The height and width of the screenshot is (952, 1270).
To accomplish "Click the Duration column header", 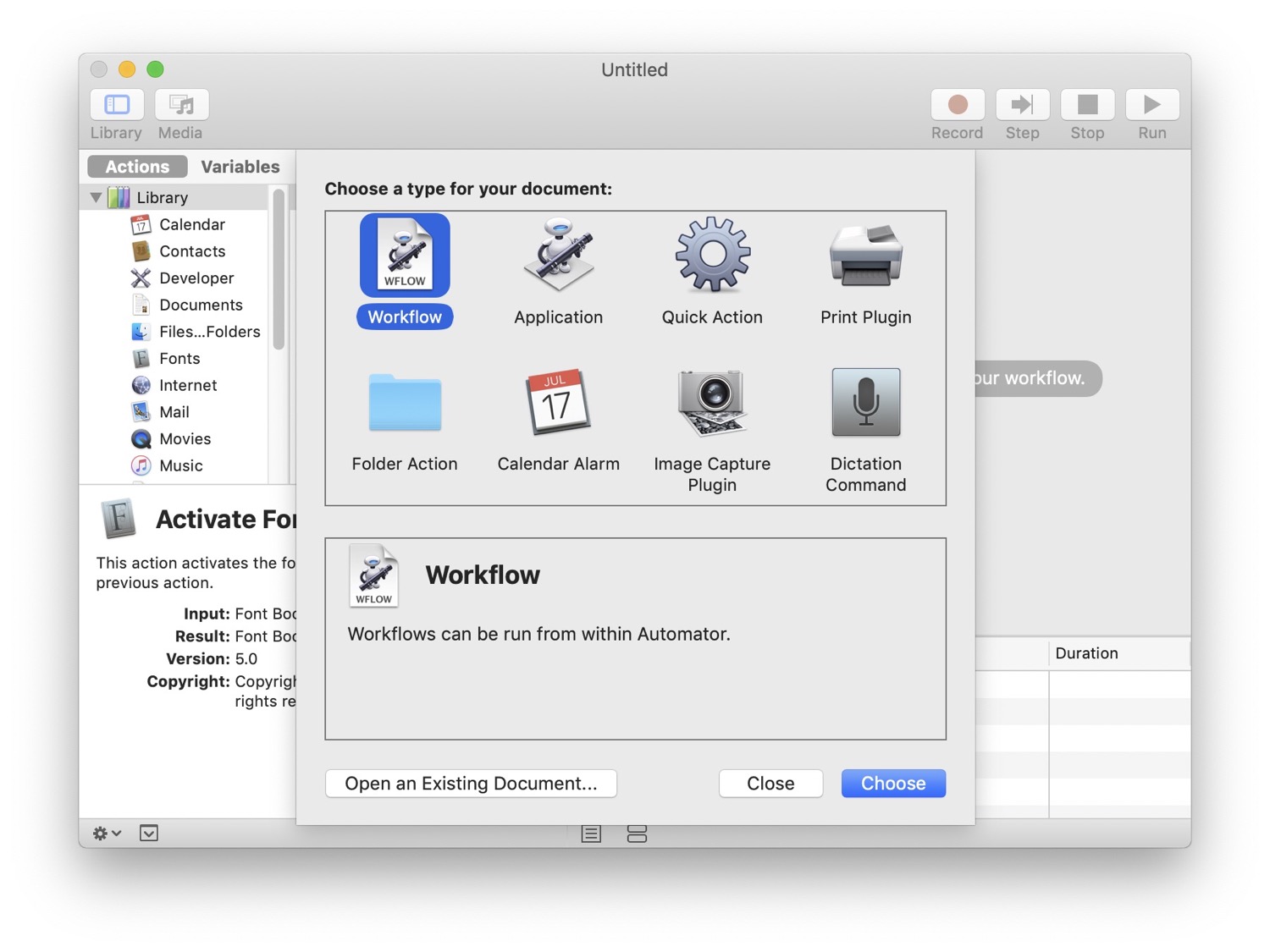I will coord(1119,653).
